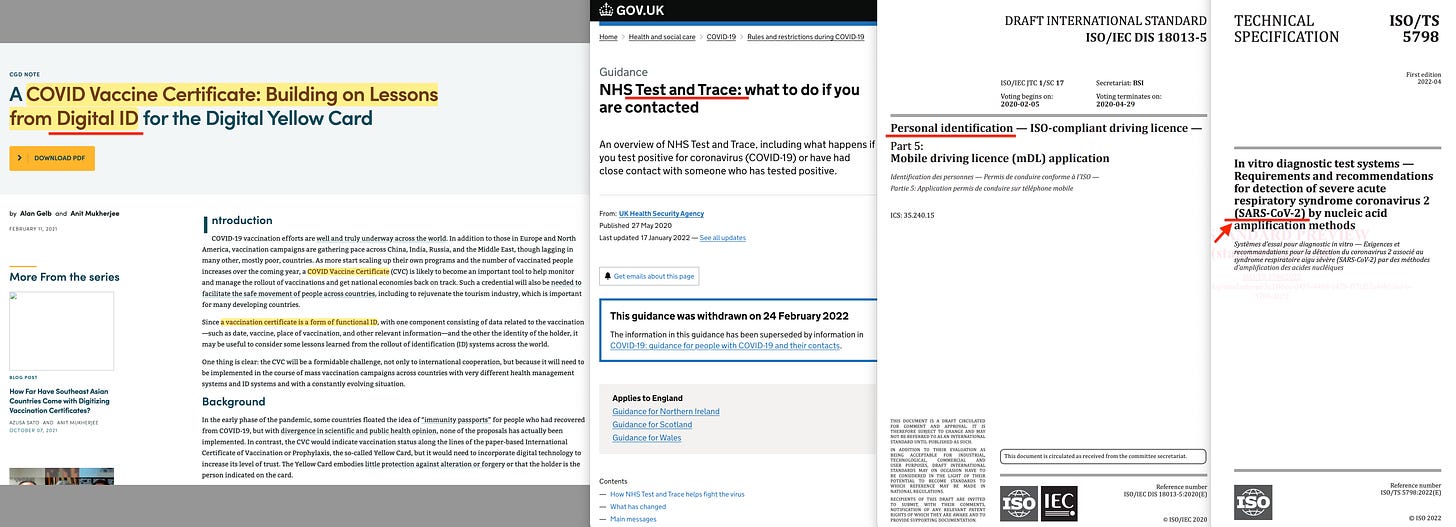Click the COVID Vaccine Certificate article title

(224, 107)
